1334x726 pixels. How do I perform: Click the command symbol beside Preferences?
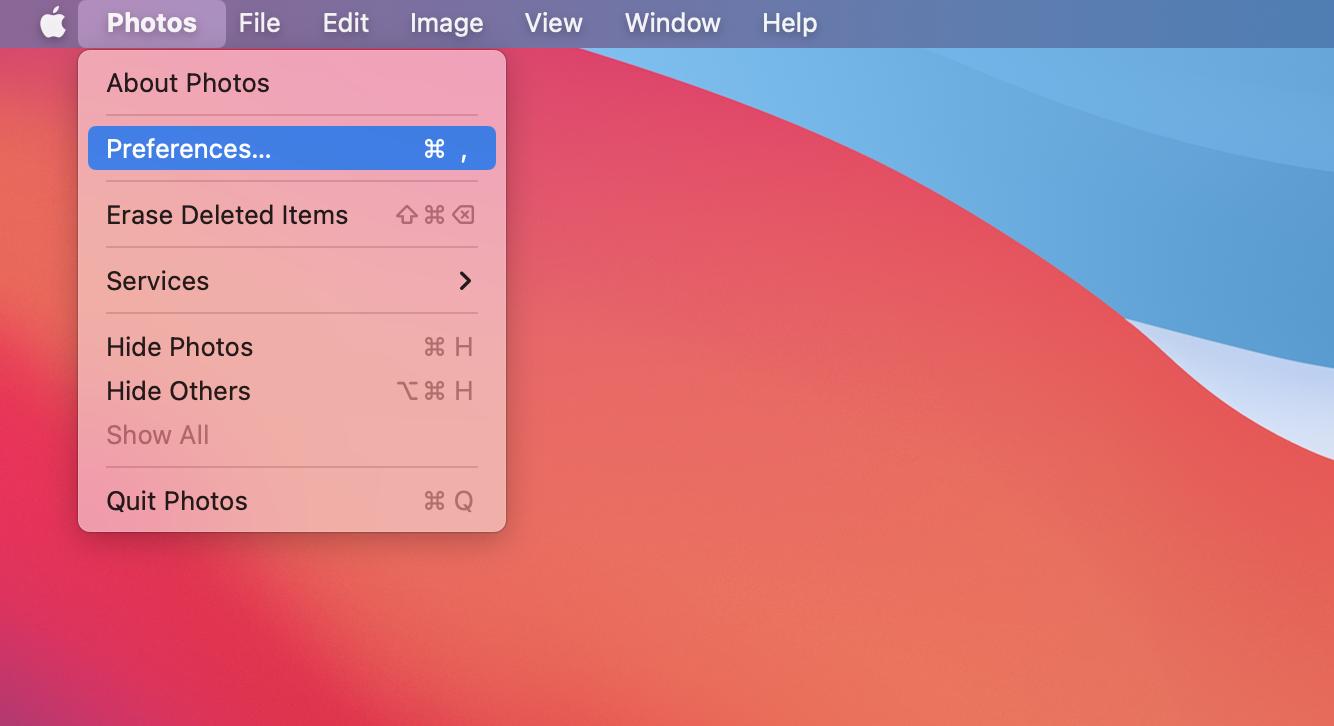tap(434, 149)
